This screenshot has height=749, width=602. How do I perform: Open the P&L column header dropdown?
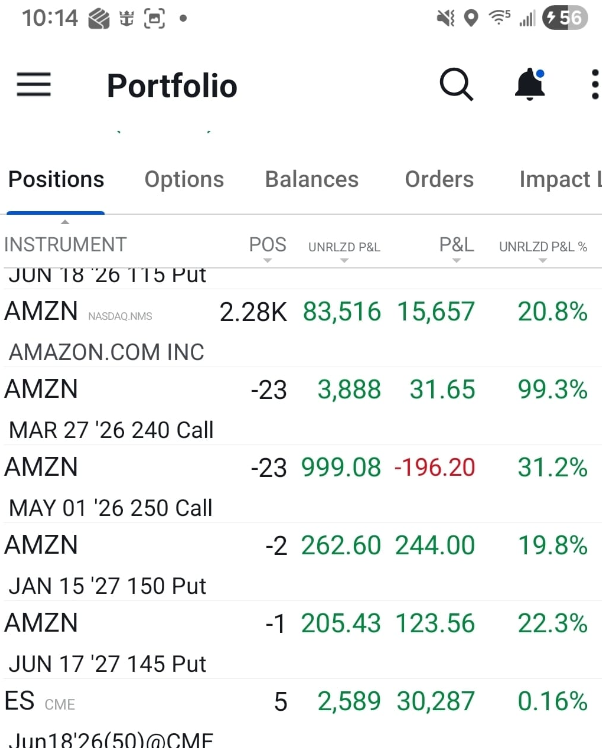click(457, 261)
